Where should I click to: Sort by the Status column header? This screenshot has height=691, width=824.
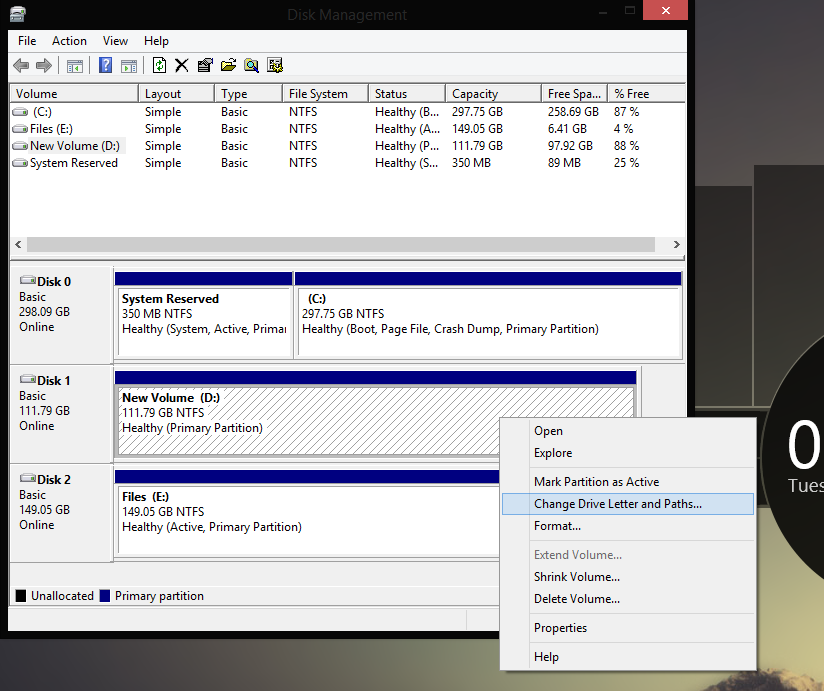(407, 94)
